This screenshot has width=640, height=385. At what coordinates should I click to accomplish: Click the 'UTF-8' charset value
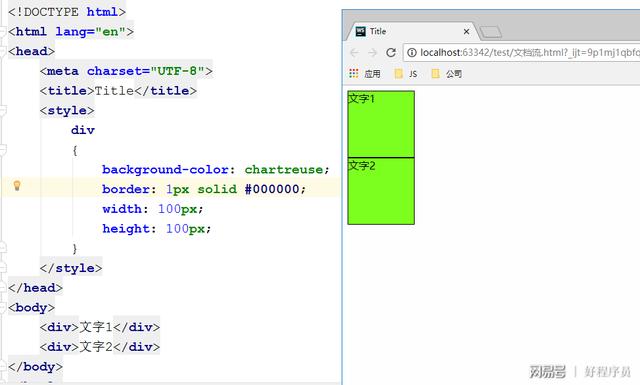coord(178,71)
